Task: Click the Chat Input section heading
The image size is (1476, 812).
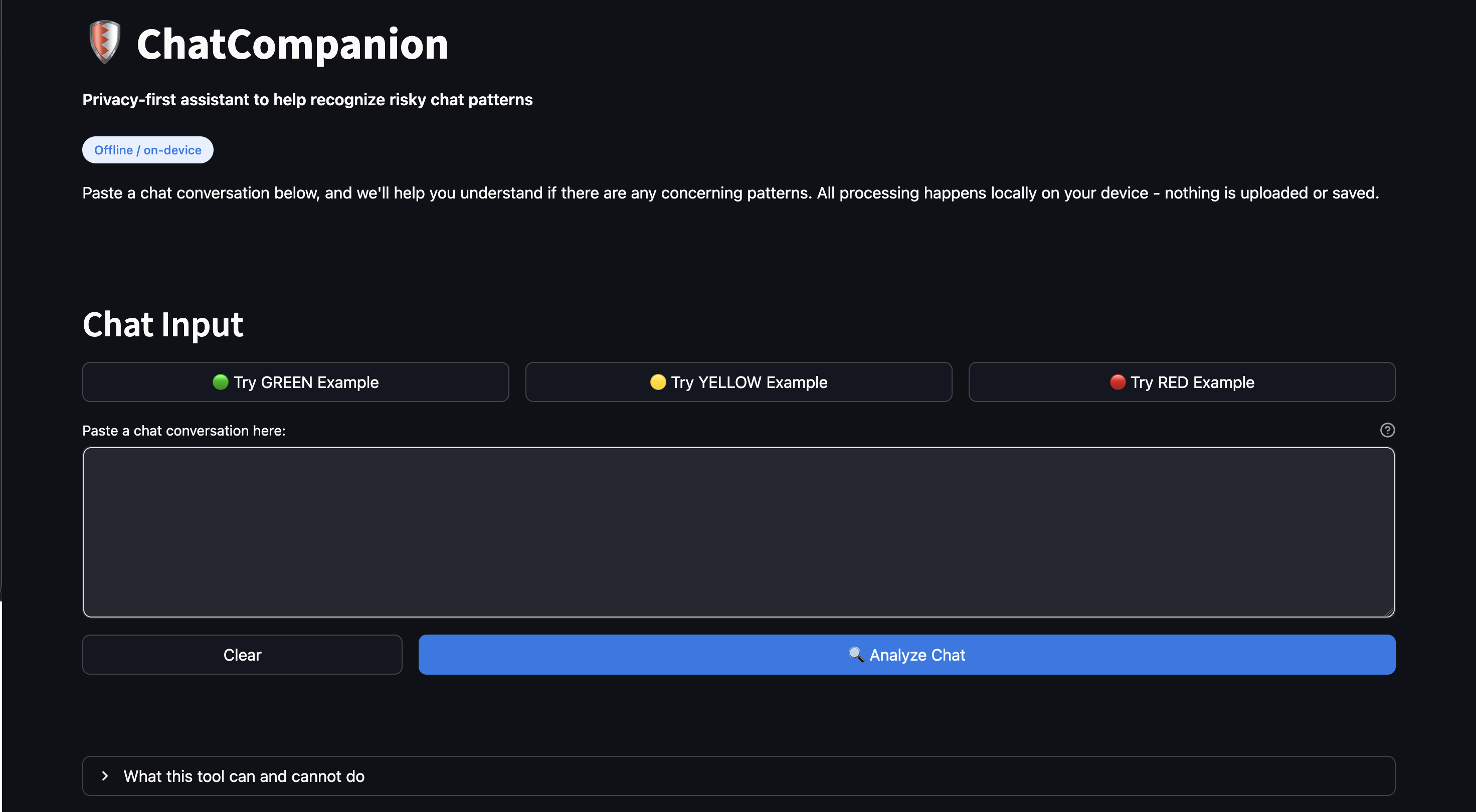Action: click(163, 324)
